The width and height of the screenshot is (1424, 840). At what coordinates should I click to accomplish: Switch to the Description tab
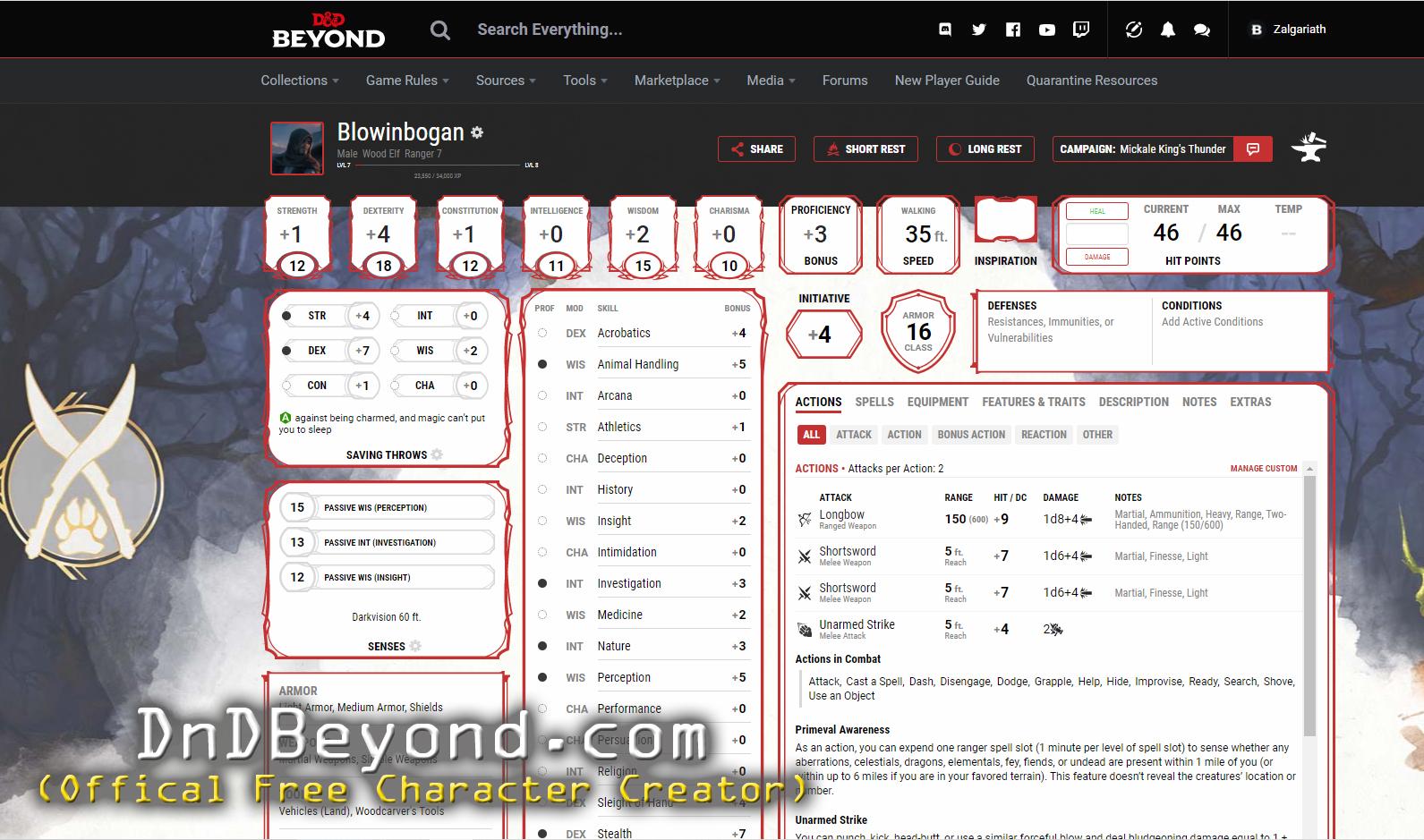coord(1134,402)
